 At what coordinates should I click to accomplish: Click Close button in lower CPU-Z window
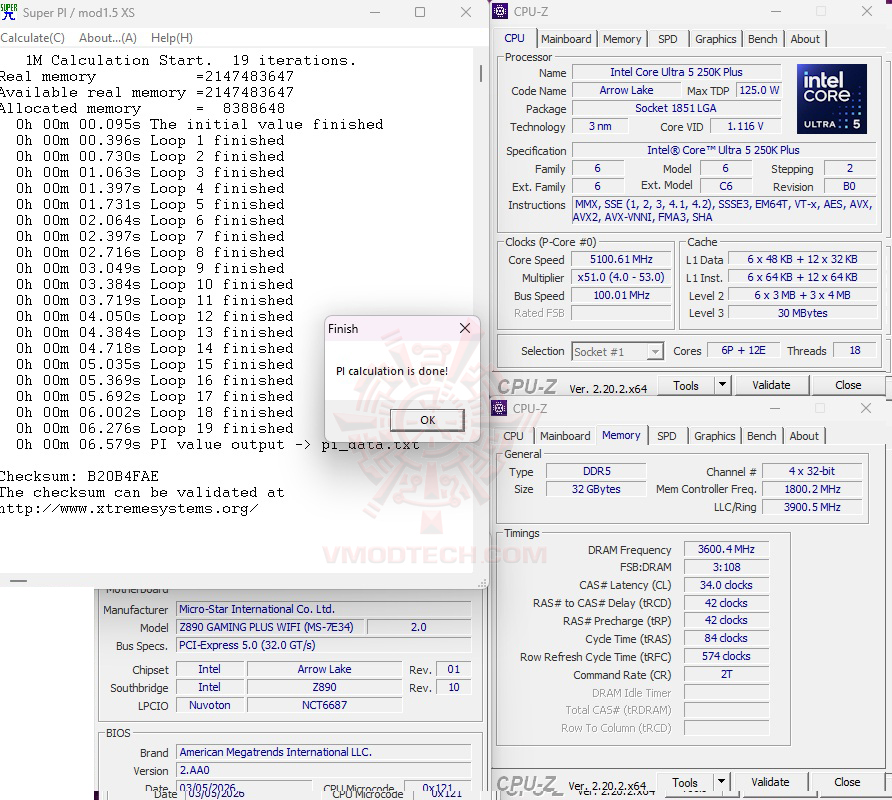846,783
